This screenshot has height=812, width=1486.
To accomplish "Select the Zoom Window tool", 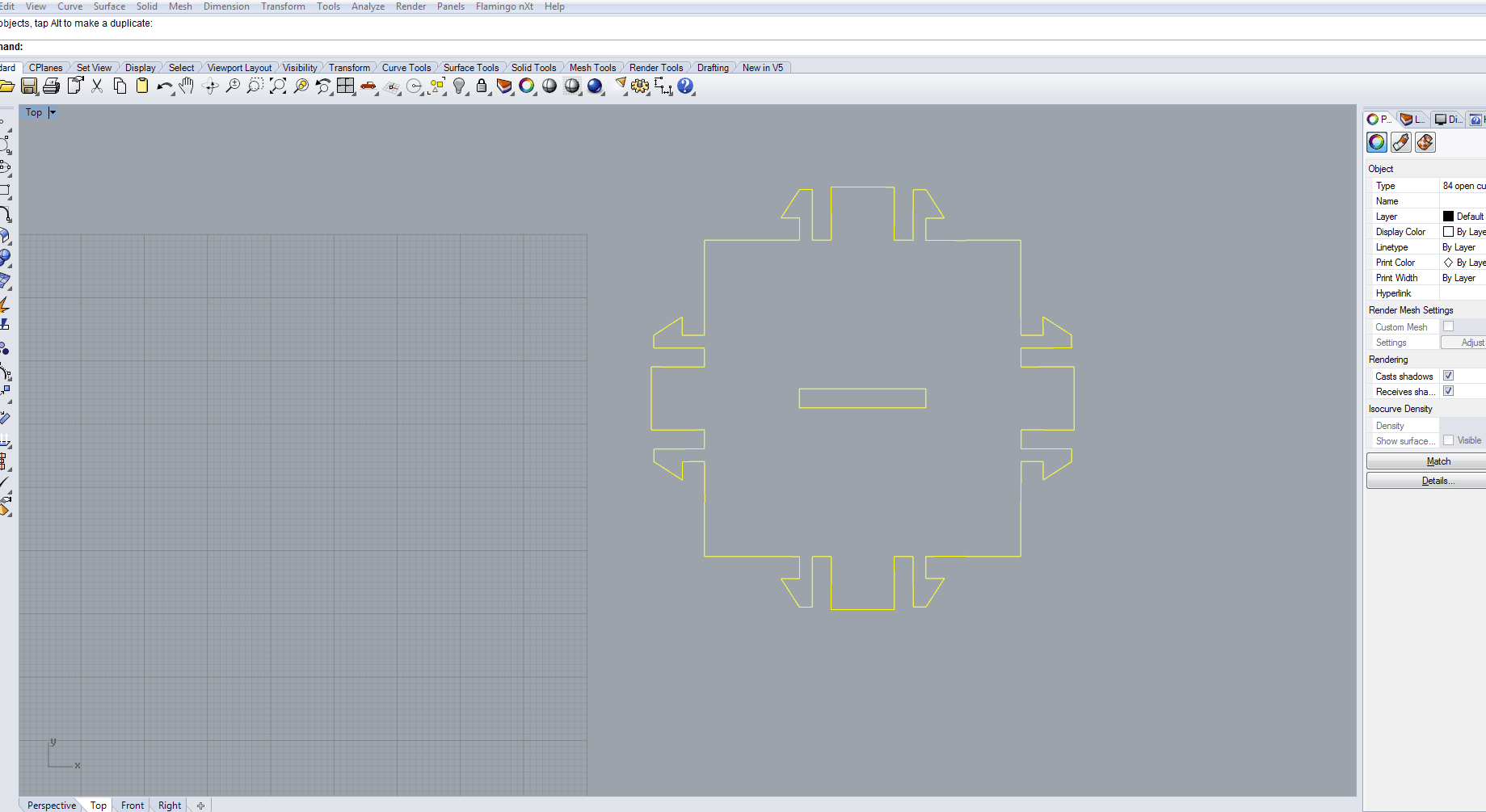I will [255, 86].
